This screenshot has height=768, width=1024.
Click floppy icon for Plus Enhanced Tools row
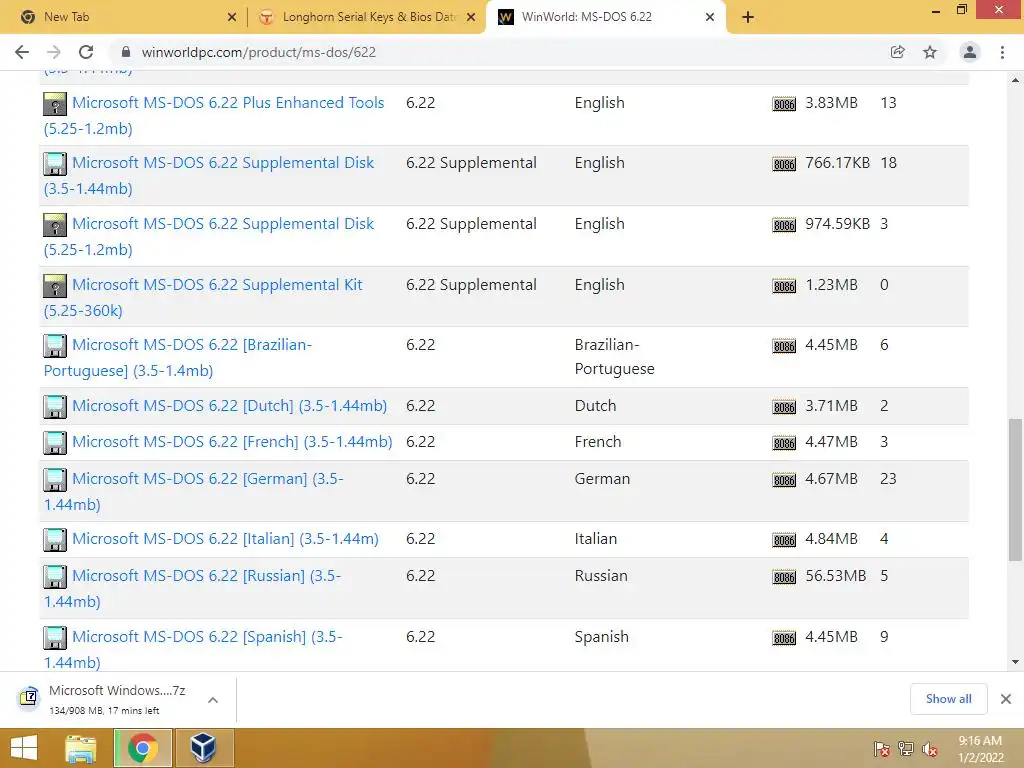pyautogui.click(x=55, y=104)
